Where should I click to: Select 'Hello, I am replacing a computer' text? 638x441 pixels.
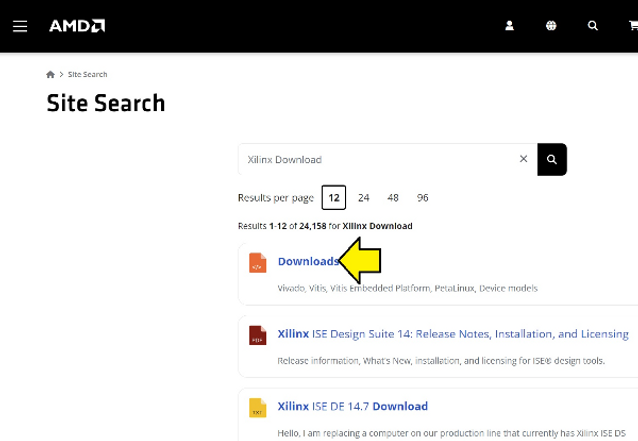[x=451, y=433]
